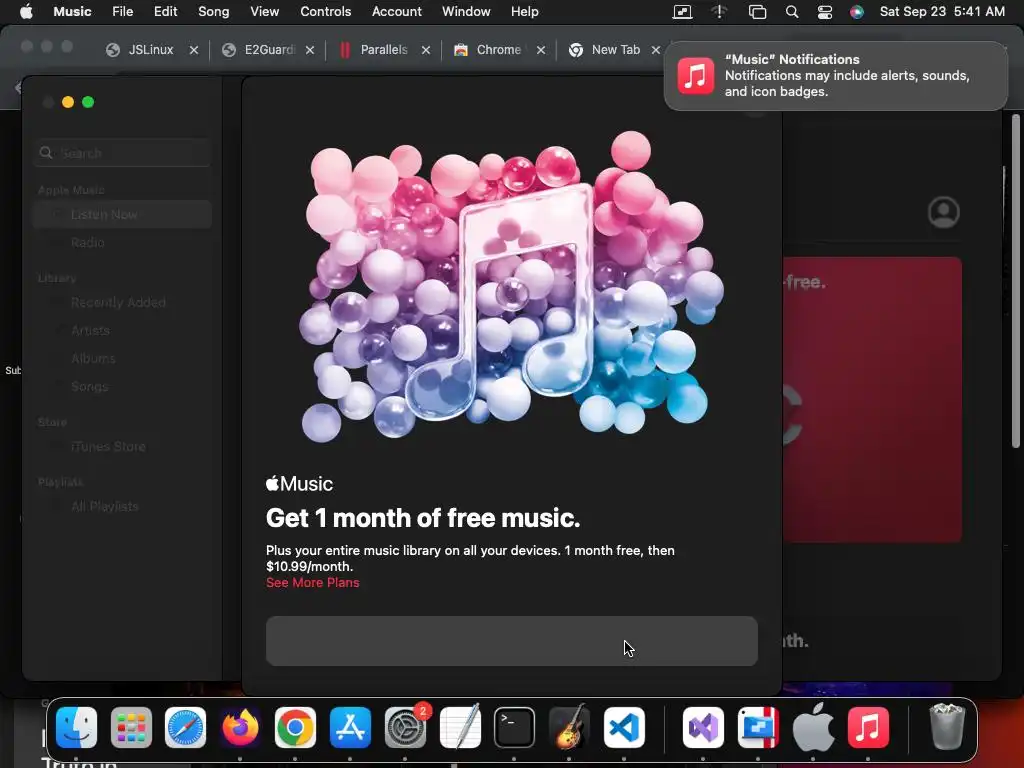
Task: Close the New Tab tab
Action: tap(656, 50)
